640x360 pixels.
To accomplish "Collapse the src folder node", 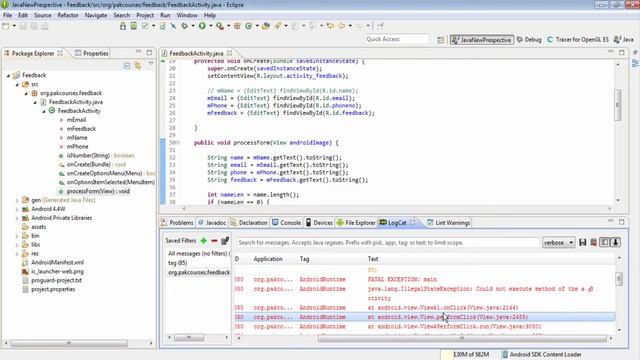I will click(x=17, y=84).
